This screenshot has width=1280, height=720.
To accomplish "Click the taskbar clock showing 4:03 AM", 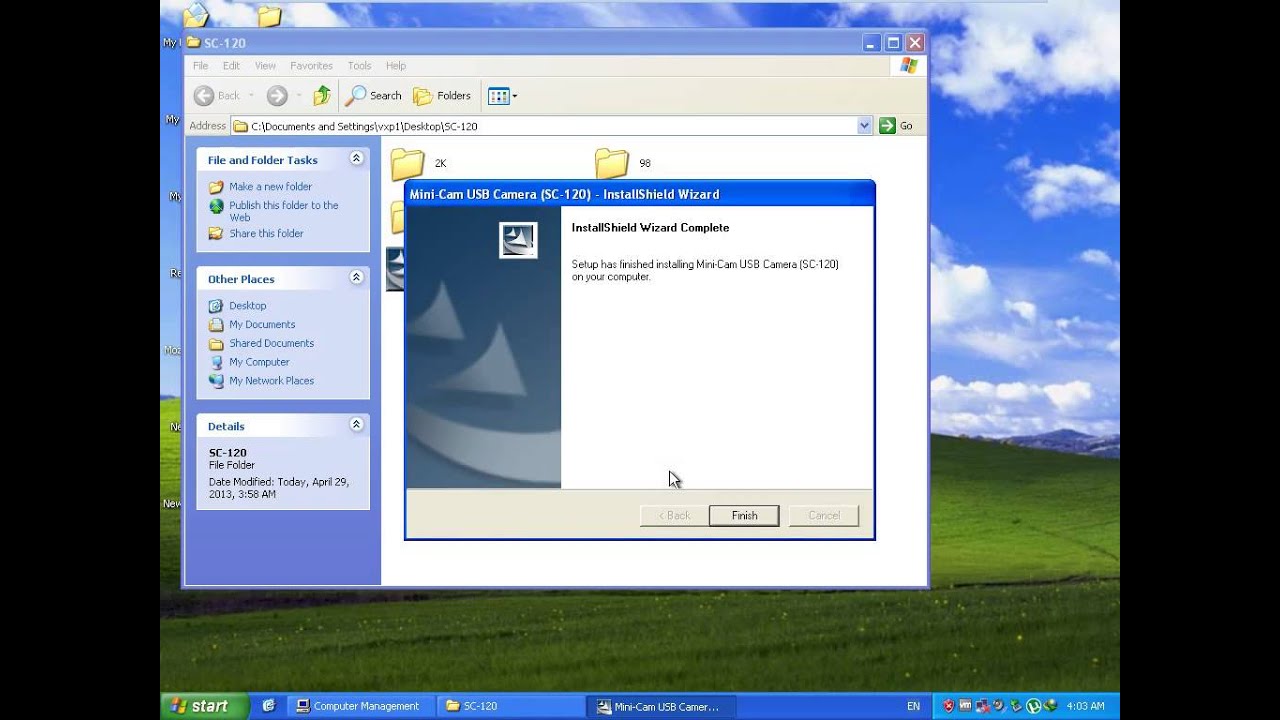I will tap(1086, 706).
